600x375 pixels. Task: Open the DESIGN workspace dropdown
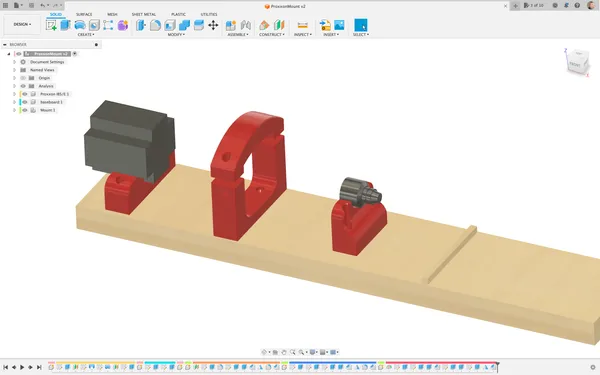click(x=22, y=24)
